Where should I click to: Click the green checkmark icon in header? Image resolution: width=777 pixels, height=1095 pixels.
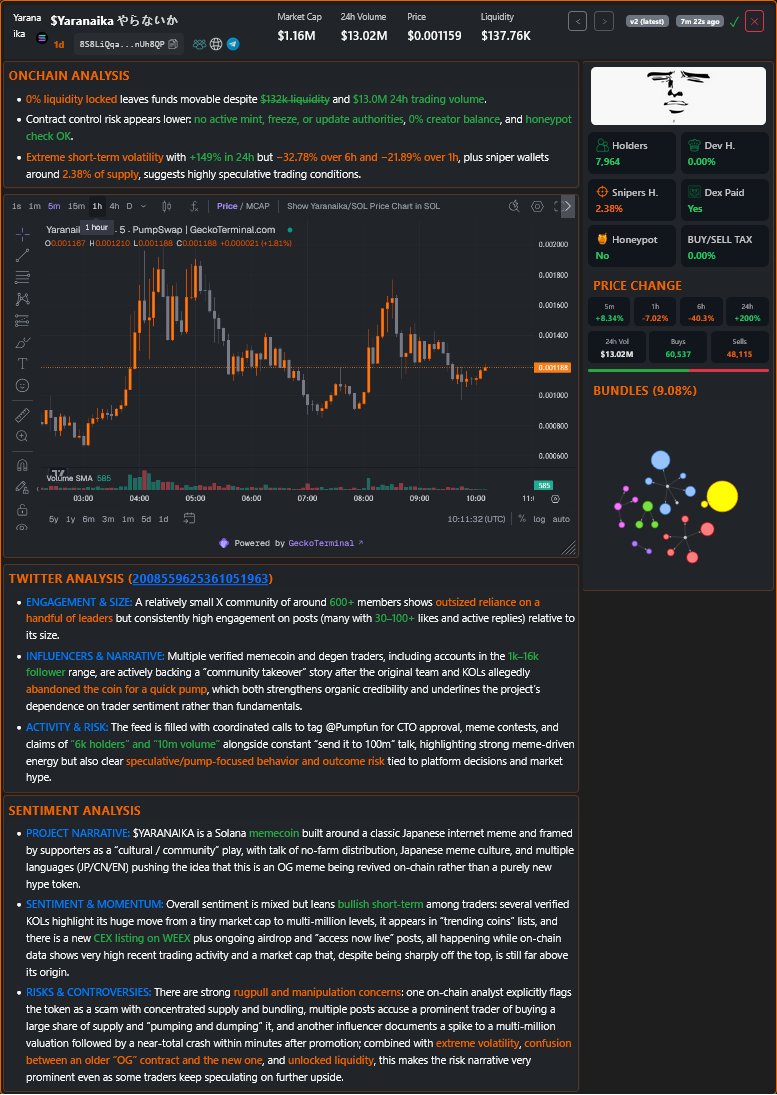click(x=734, y=22)
